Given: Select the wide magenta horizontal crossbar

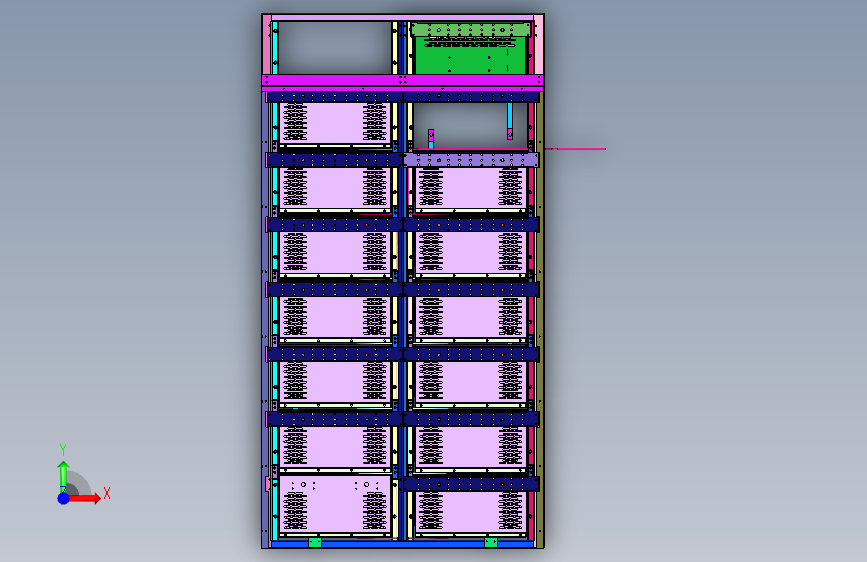Looking at the screenshot, I should point(402,80).
